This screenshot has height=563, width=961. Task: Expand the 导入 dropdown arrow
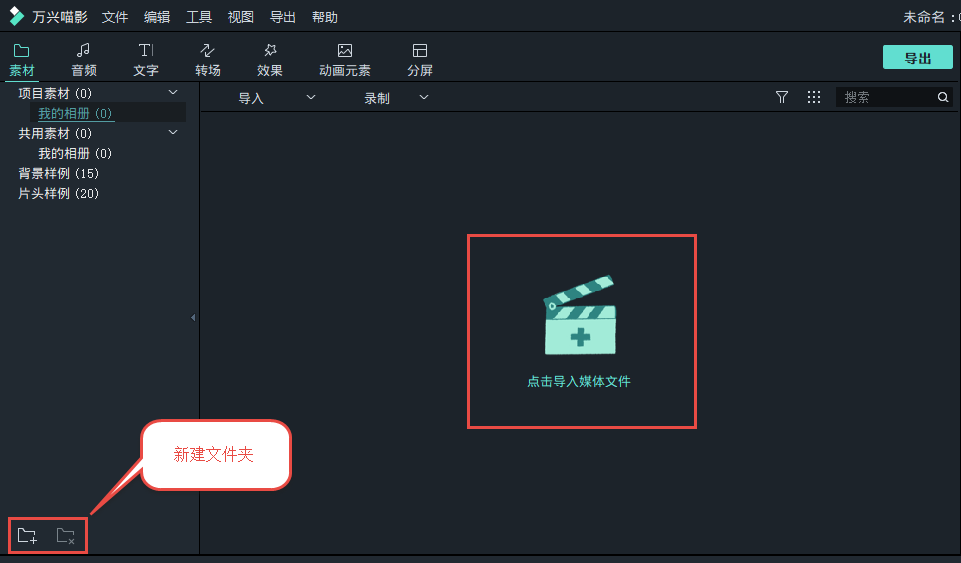coord(311,97)
